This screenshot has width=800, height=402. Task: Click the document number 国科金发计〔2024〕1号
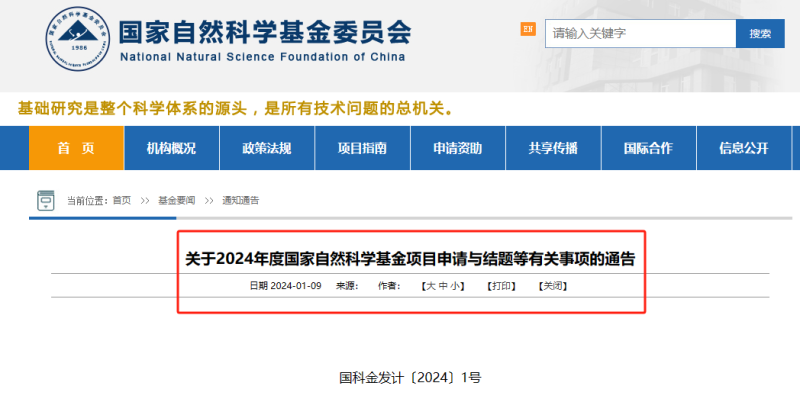(x=410, y=378)
